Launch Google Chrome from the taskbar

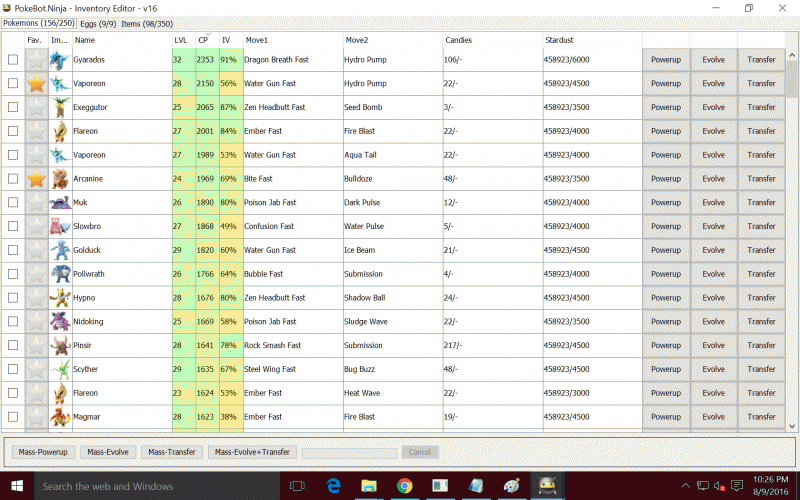click(x=405, y=486)
